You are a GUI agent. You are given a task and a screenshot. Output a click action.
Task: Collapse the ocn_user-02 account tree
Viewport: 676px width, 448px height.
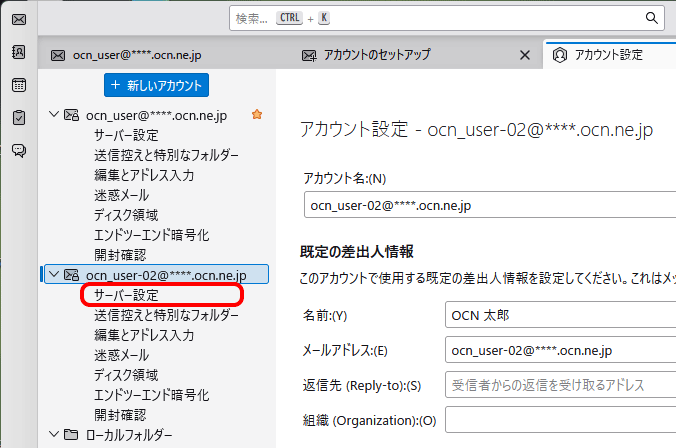point(54,274)
